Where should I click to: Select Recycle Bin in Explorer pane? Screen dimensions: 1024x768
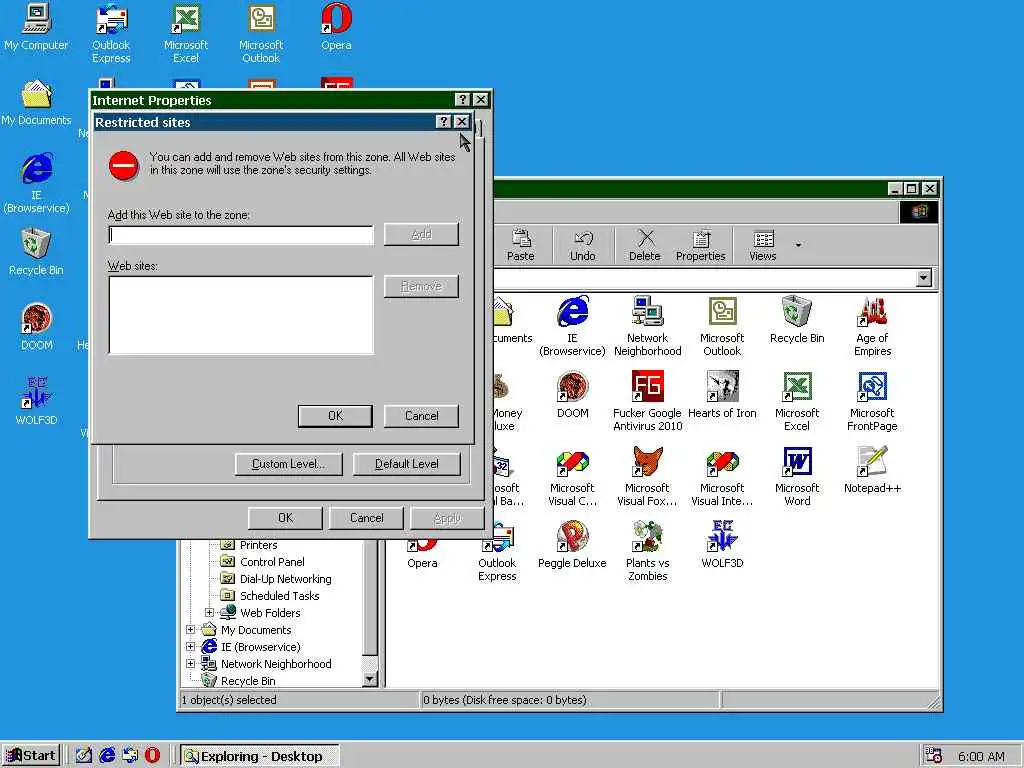click(x=797, y=320)
